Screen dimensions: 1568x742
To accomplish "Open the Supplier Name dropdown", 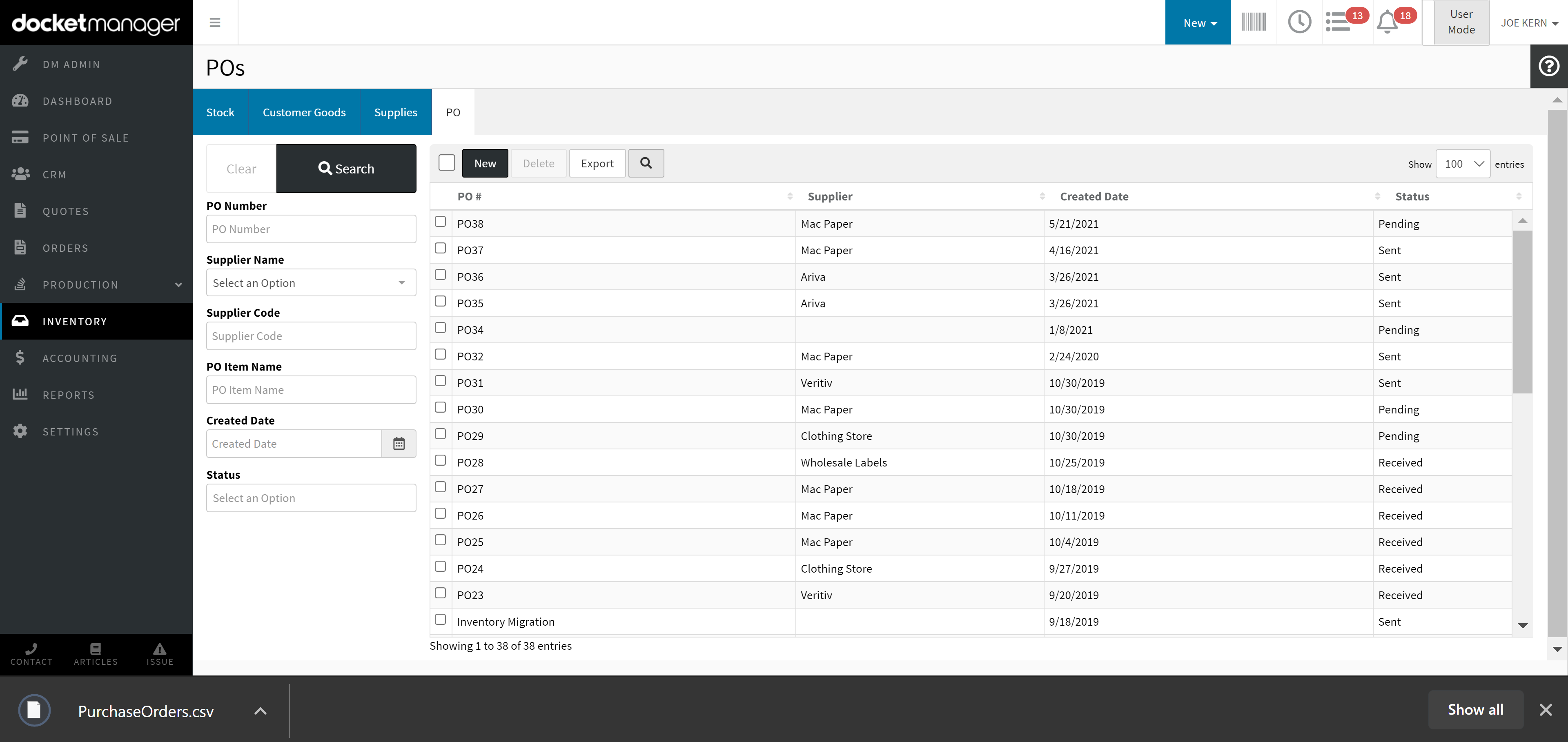I will click(311, 283).
